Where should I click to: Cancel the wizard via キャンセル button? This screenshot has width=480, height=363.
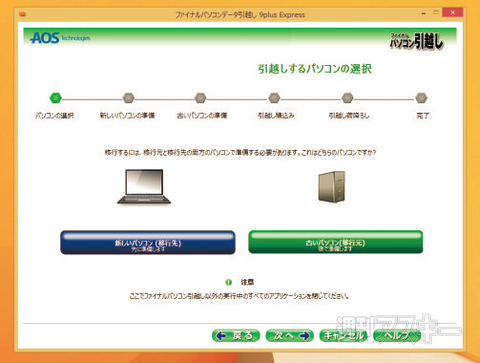coord(343,335)
